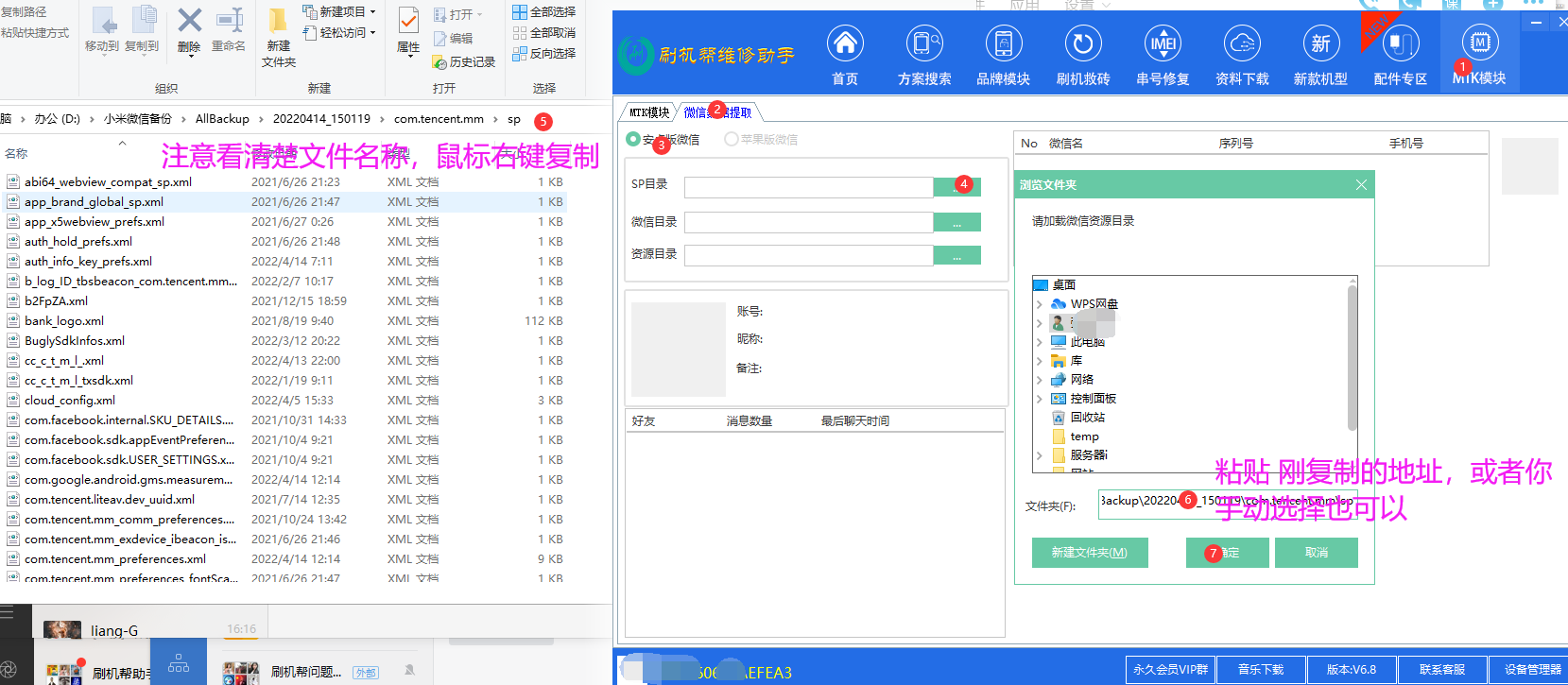Viewport: 1568px width, 685px height.
Task: Click 反向选择 in the ribbon
Action: [x=544, y=54]
